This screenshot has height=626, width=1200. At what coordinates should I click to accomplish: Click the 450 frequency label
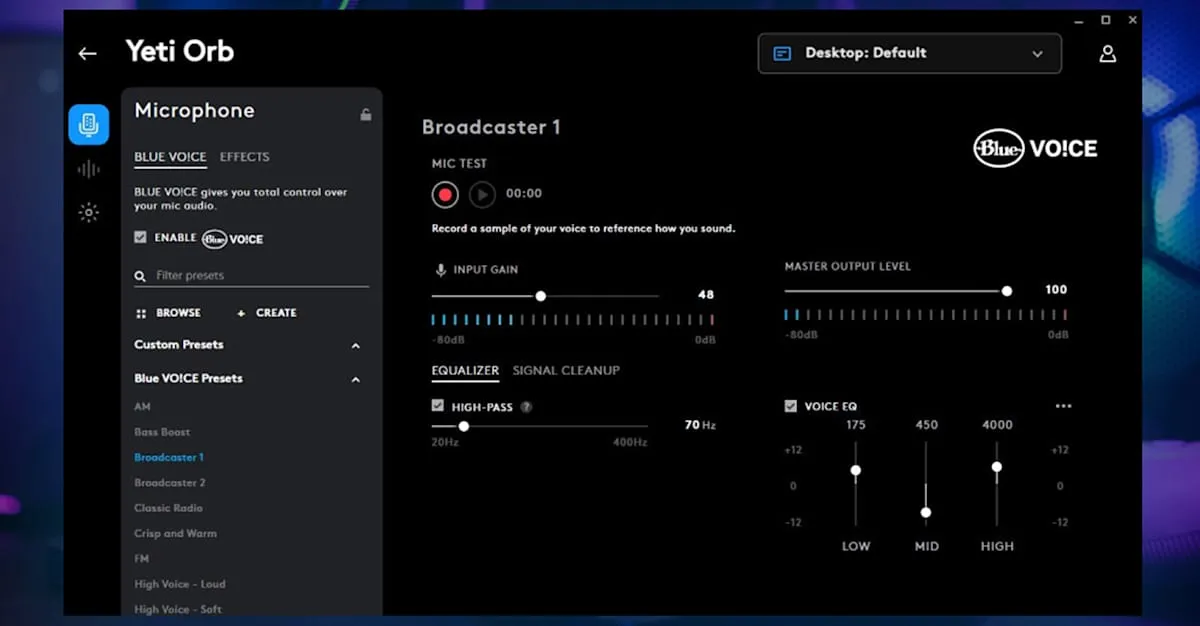927,425
